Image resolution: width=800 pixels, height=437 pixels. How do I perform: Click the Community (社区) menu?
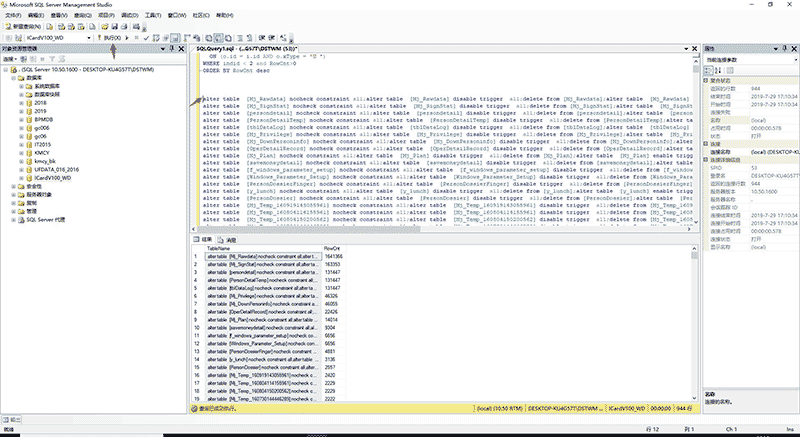[x=201, y=15]
